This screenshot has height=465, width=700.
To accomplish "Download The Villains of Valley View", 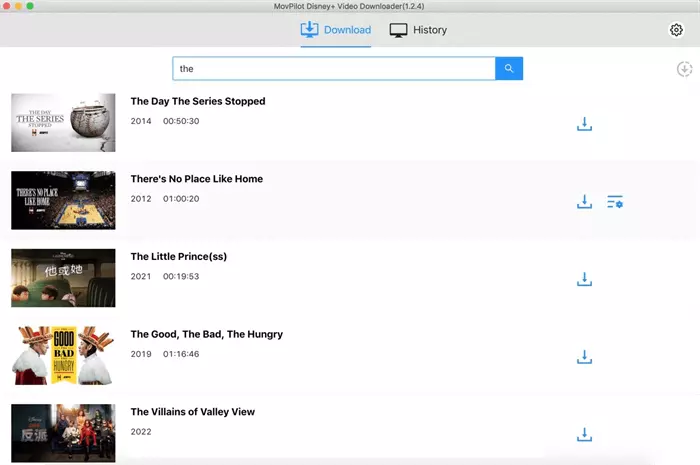I will click(585, 434).
